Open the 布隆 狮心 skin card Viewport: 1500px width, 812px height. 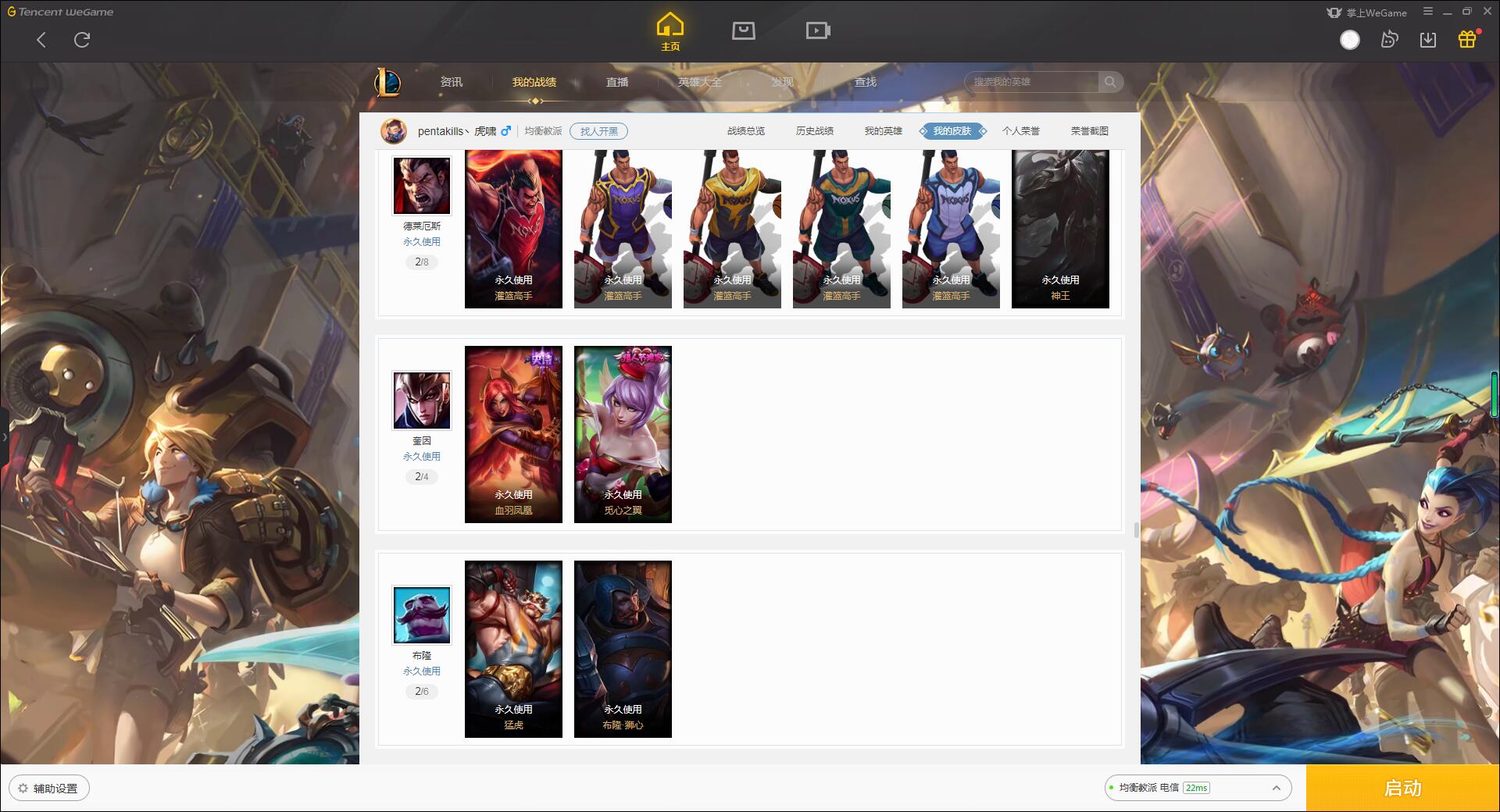[x=623, y=649]
